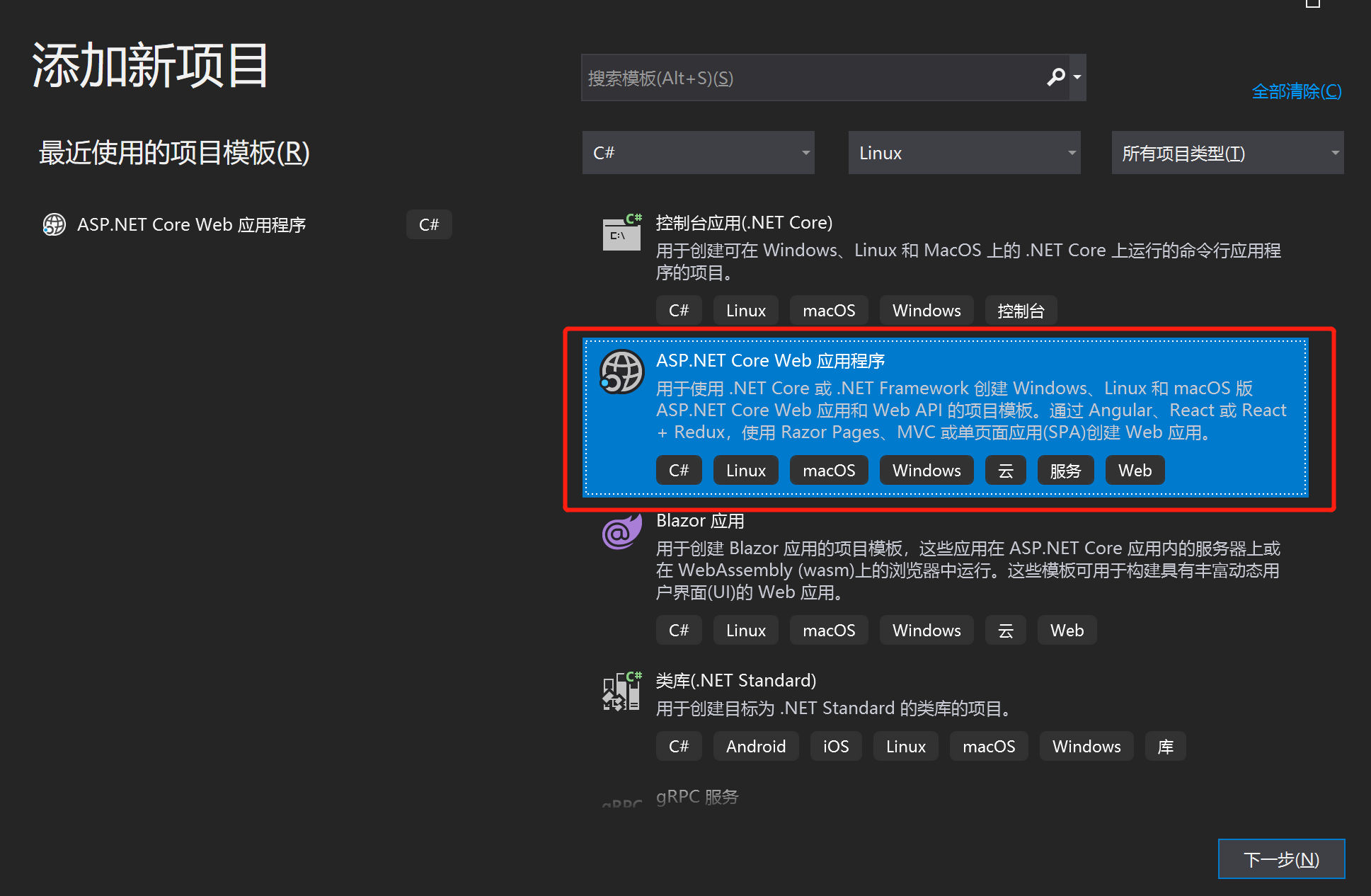Viewport: 1371px width, 896px height.
Task: Click the window maximize button at top
Action: [1313, 4]
